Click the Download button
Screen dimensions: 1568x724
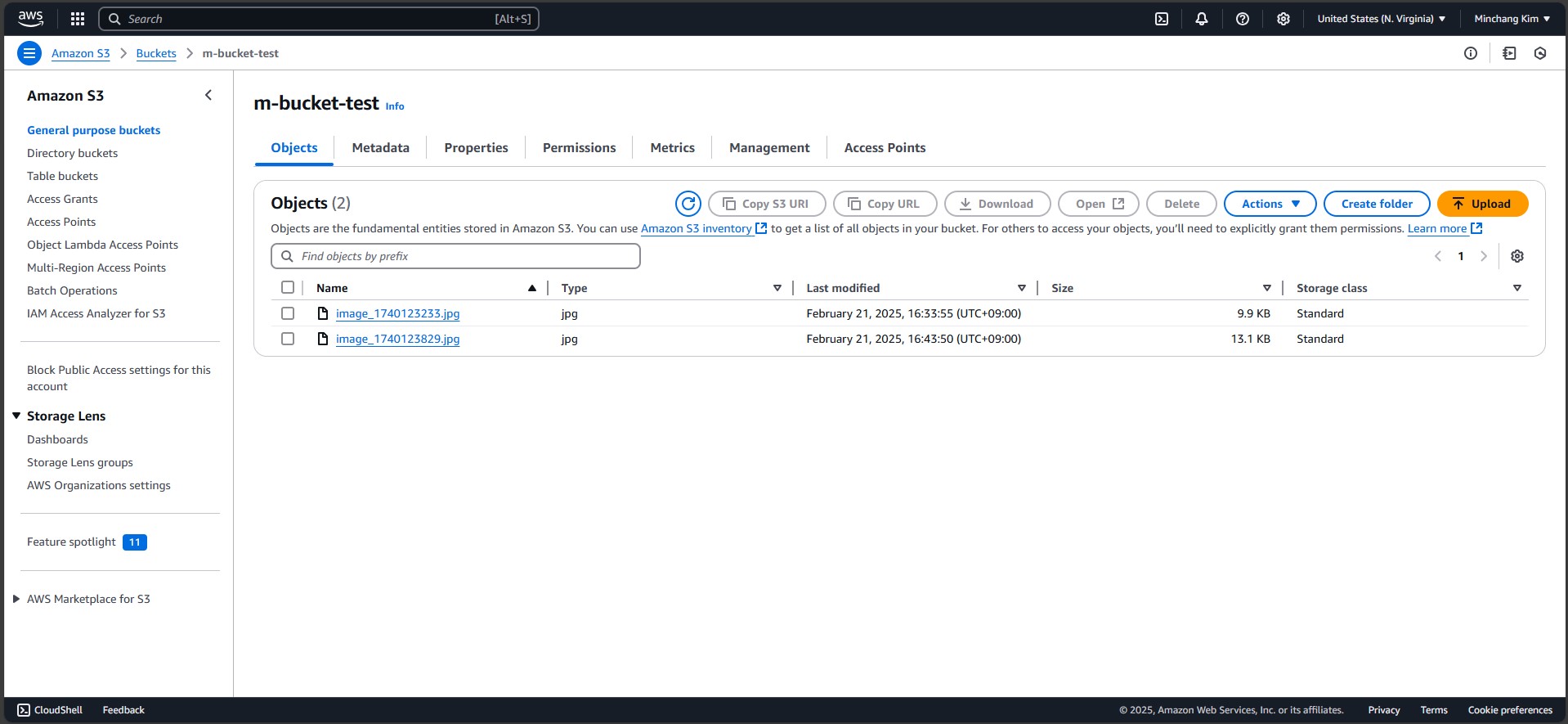click(997, 204)
